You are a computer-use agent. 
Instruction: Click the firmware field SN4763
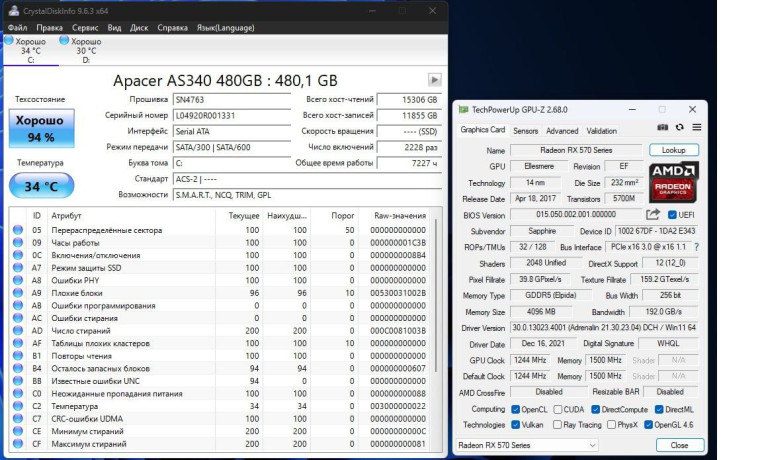[x=231, y=100]
